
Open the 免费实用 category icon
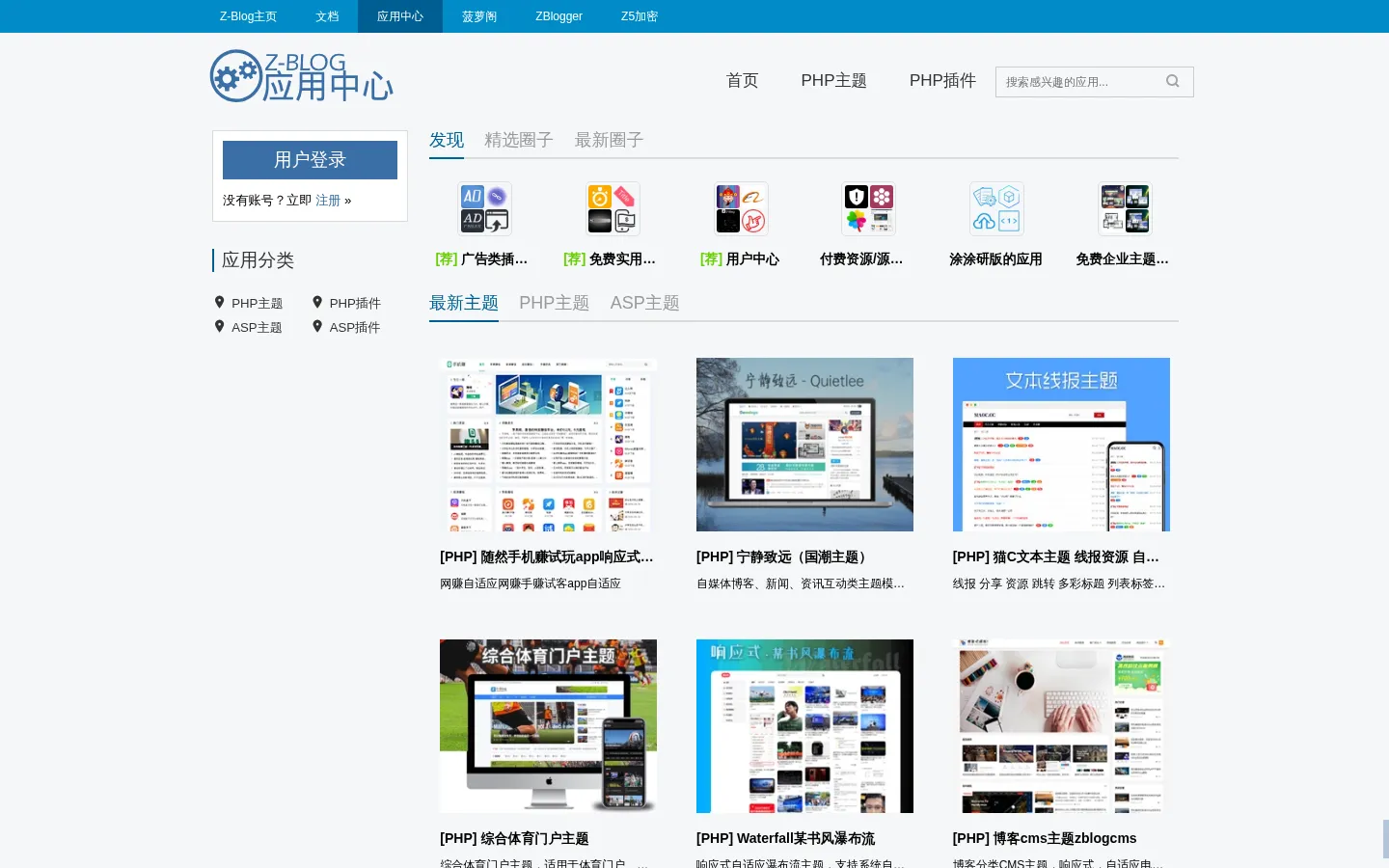(x=613, y=208)
